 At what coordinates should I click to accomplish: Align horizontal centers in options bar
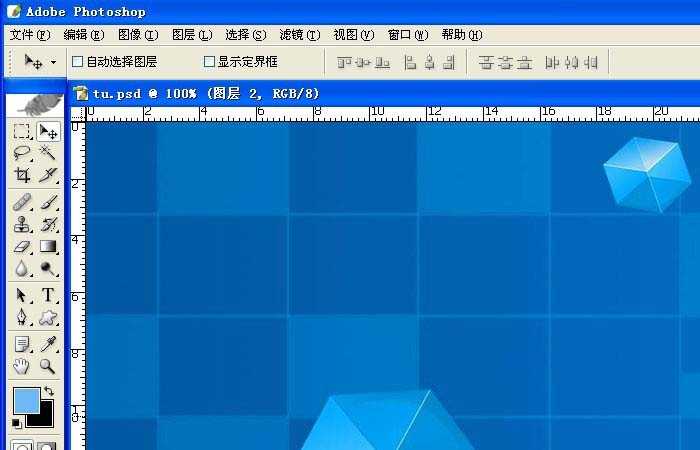click(429, 62)
